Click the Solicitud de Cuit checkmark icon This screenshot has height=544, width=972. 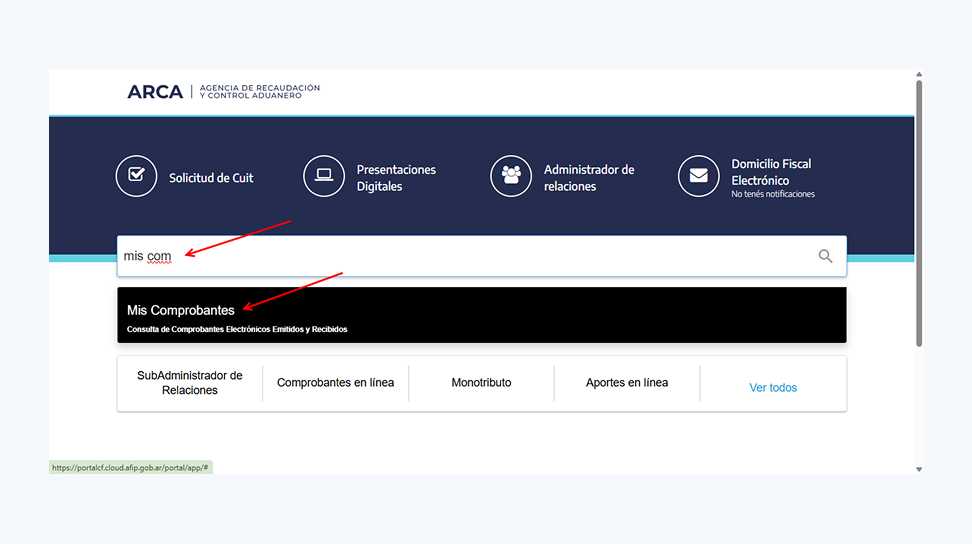coord(136,176)
